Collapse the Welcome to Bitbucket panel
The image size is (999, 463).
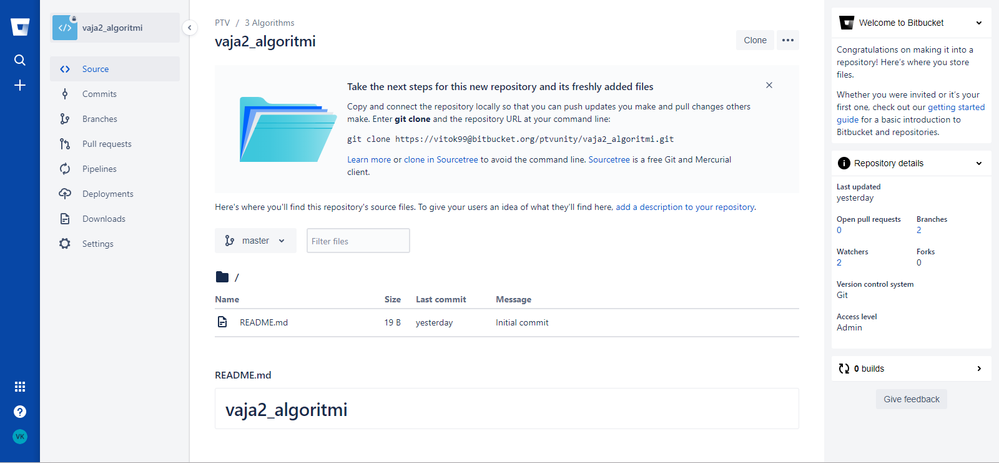[979, 23]
